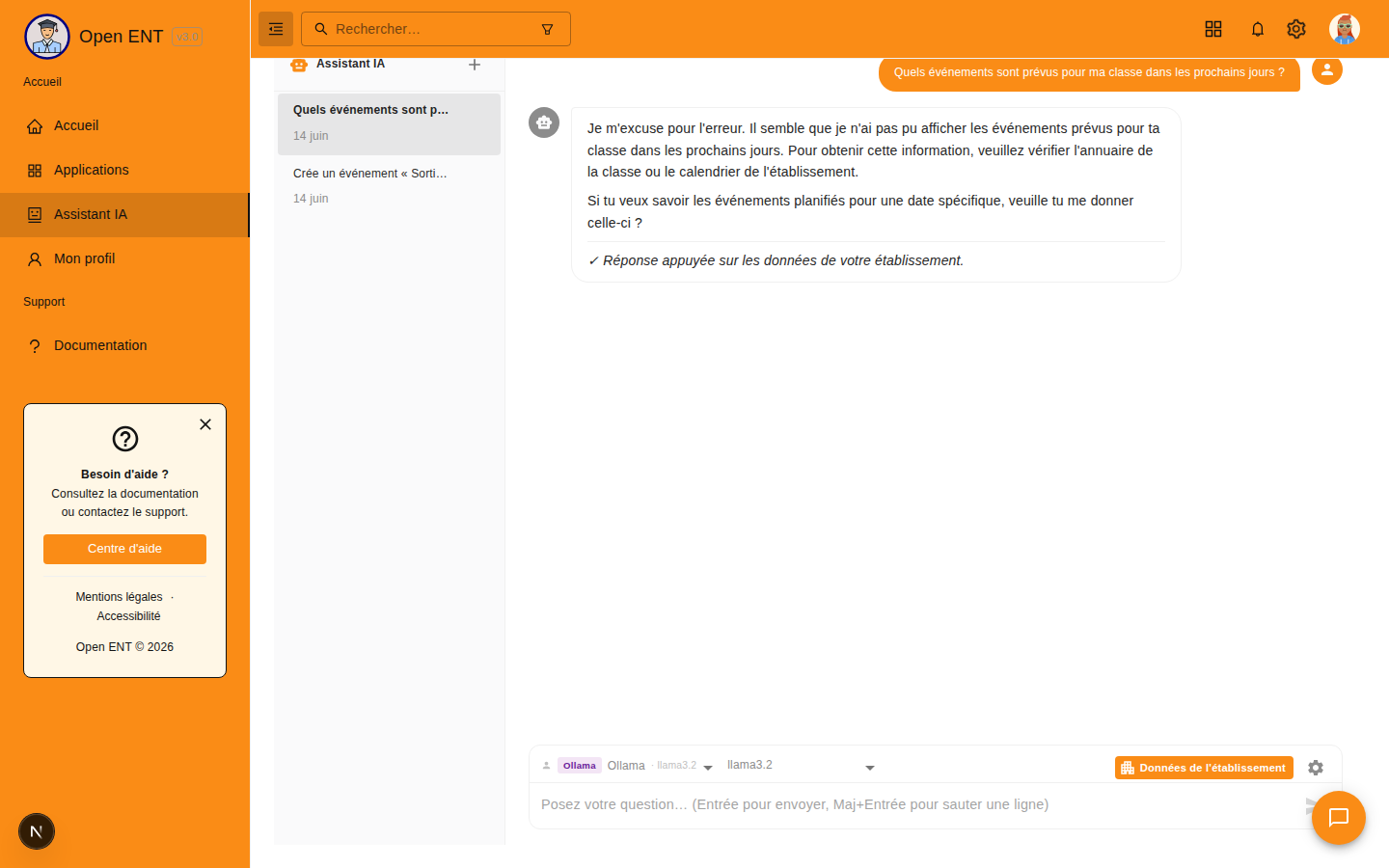Open Documentation in Support section
Image resolution: width=1389 pixels, height=868 pixels.
click(x=125, y=346)
